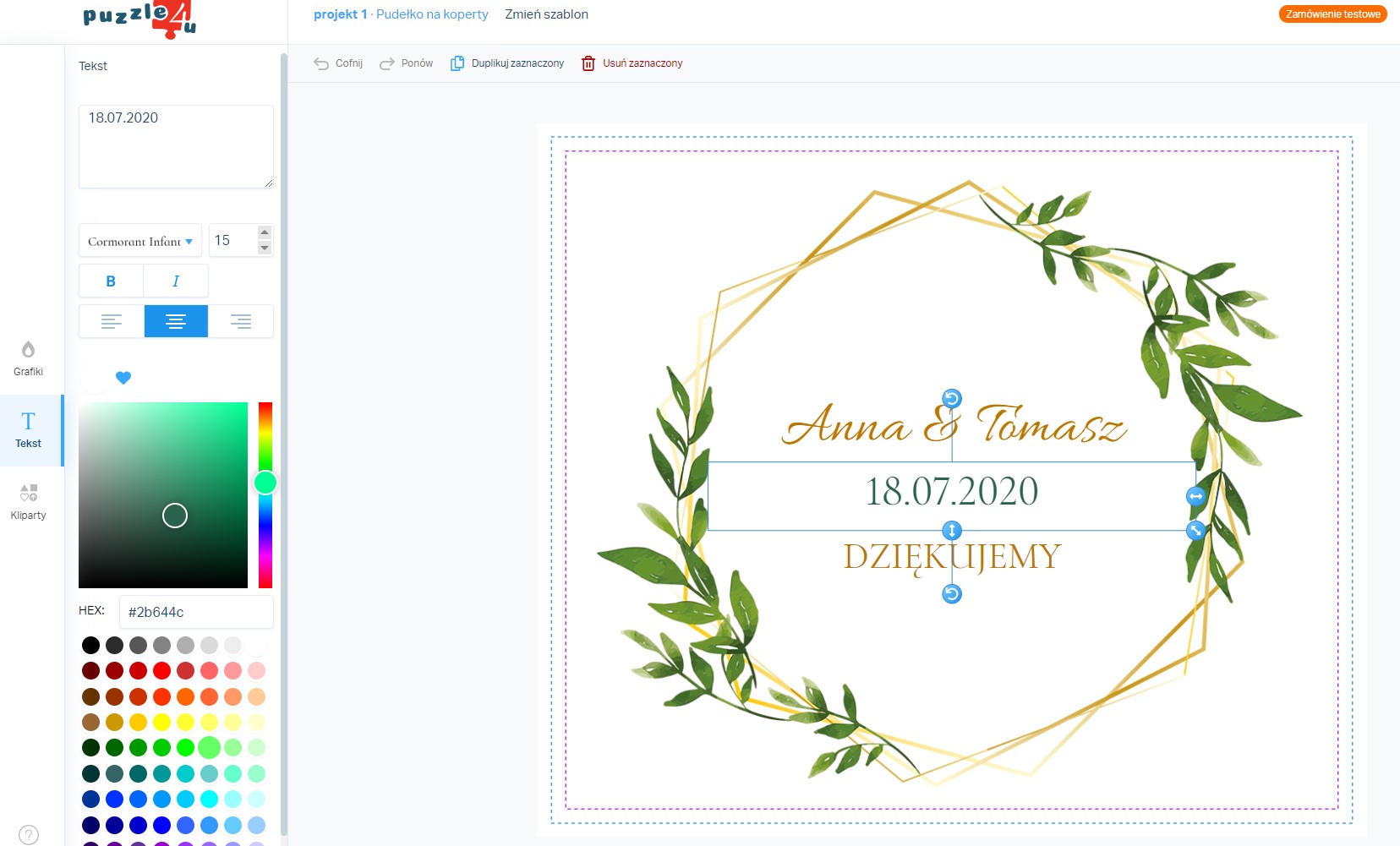Click the Usuń zaznaczony label

pyautogui.click(x=643, y=63)
